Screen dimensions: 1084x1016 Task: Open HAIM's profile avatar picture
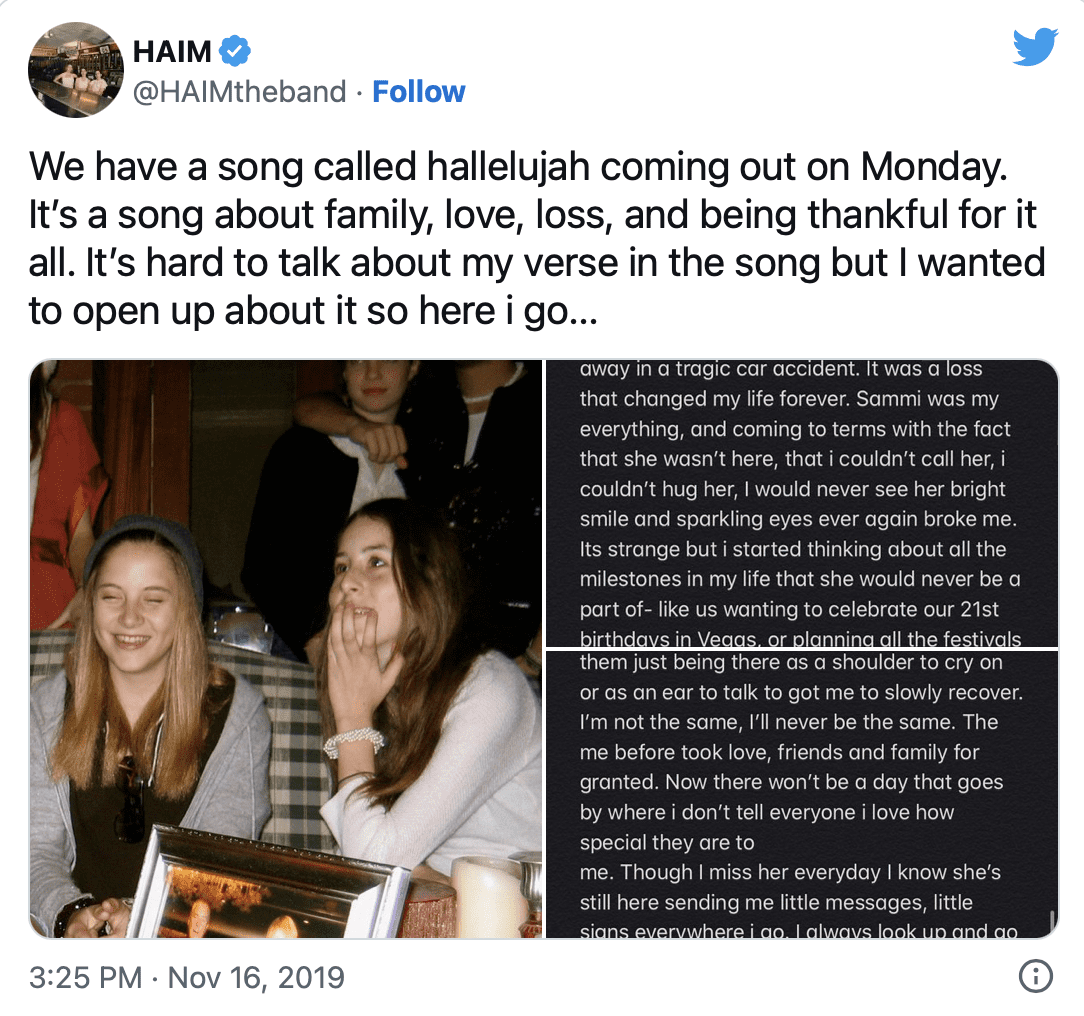[75, 68]
